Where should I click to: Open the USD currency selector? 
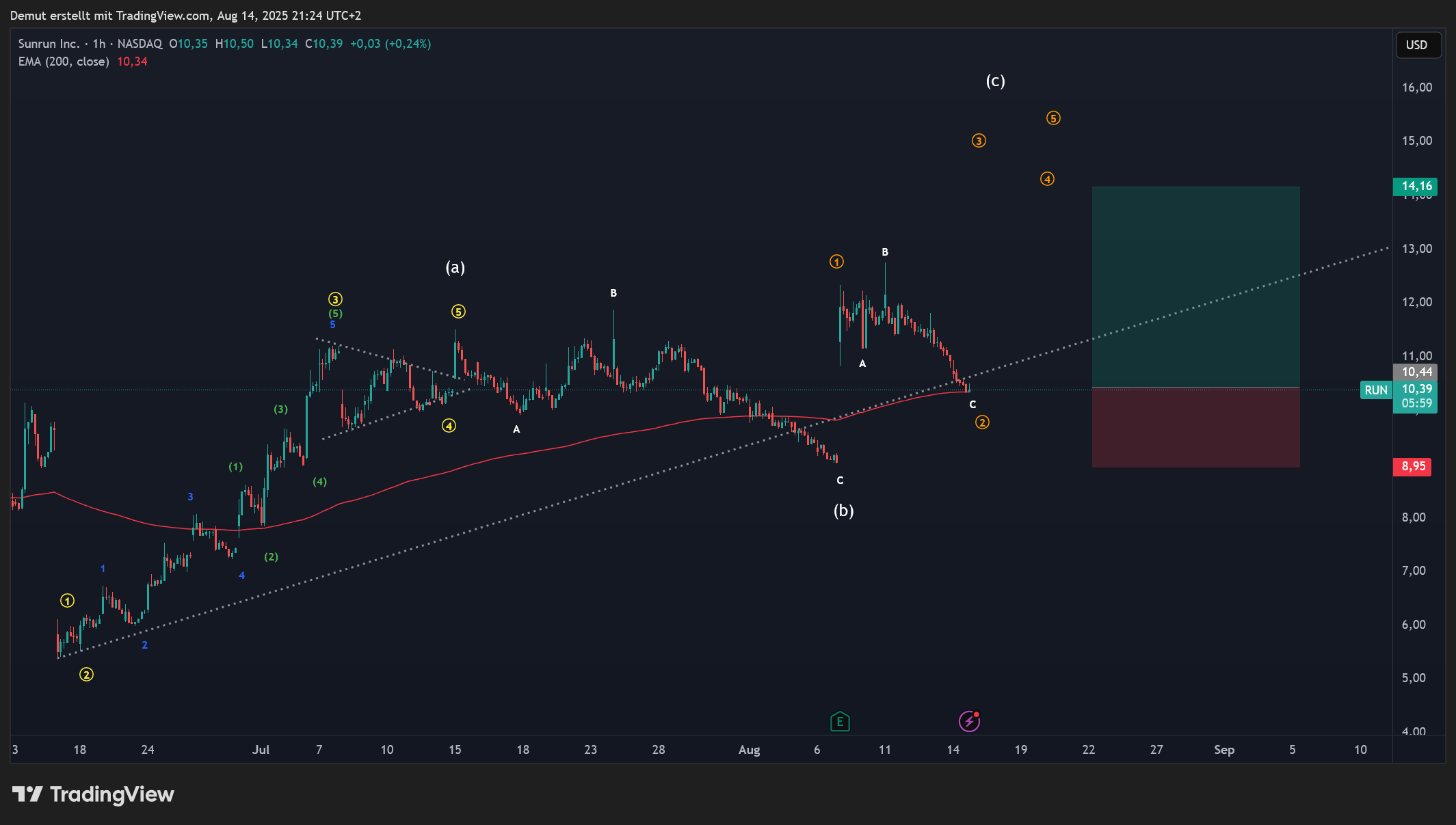(1417, 45)
